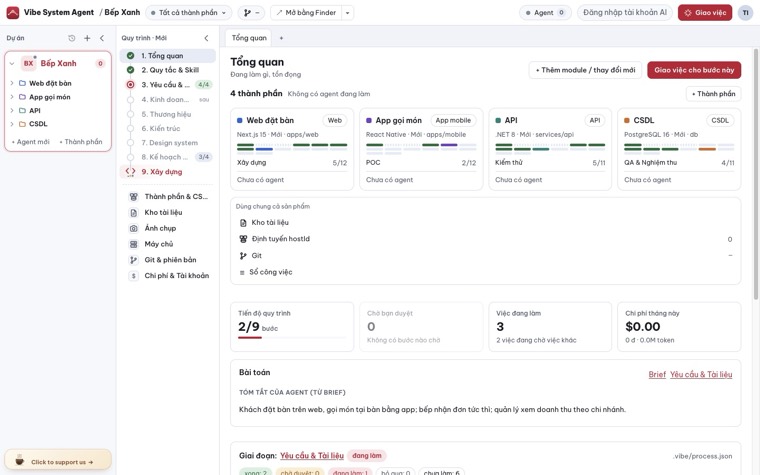Click Tiến độ quy trình red progress bar
760x475 pixels.
tap(250, 337)
